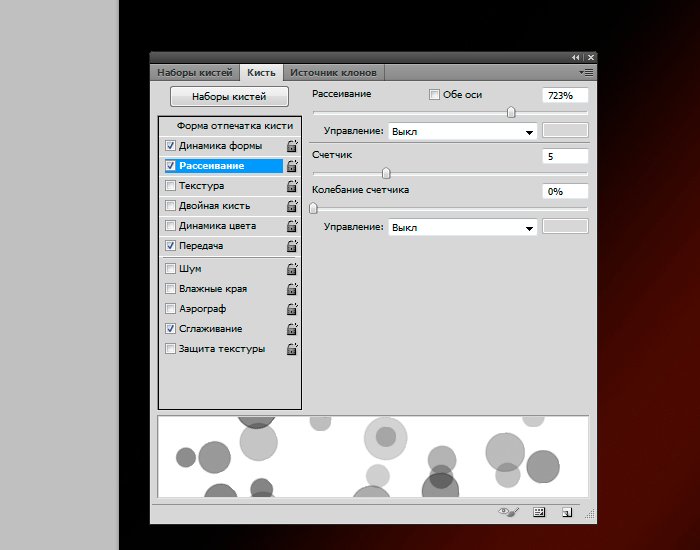Click the Рассеивание slider handle

pyautogui.click(x=511, y=113)
